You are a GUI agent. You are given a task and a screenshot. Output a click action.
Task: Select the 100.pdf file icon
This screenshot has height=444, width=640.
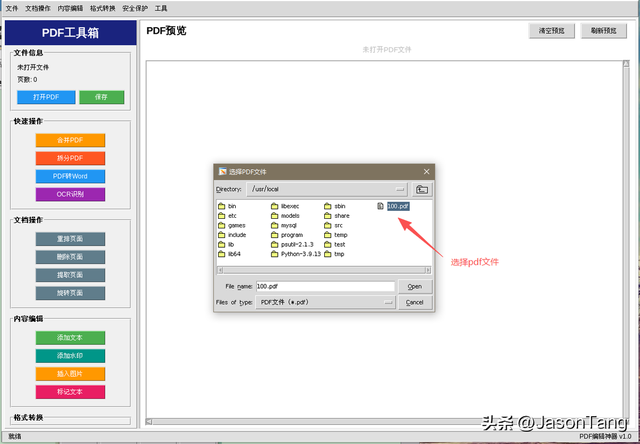380,206
